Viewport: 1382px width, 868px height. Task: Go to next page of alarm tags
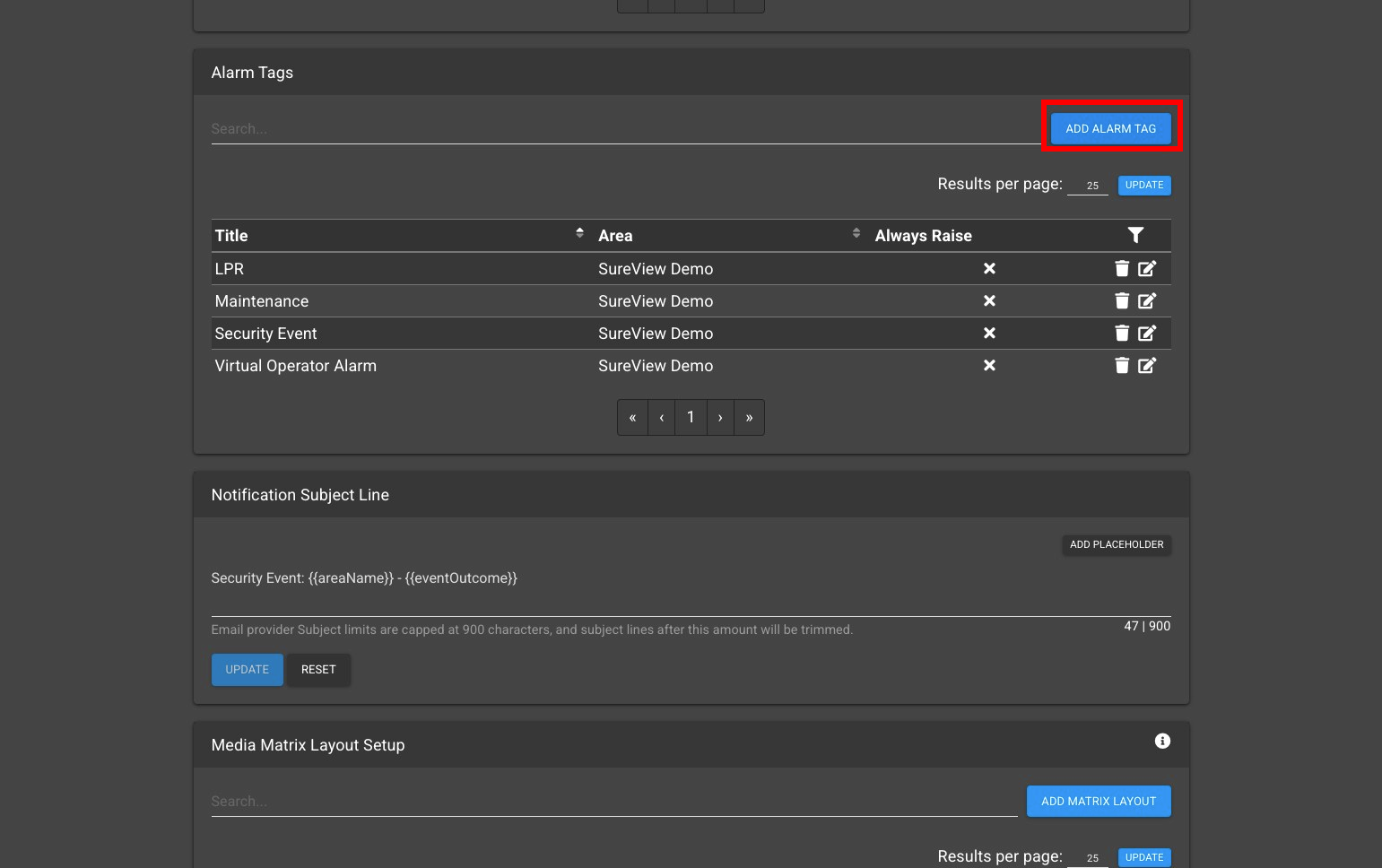[720, 418]
